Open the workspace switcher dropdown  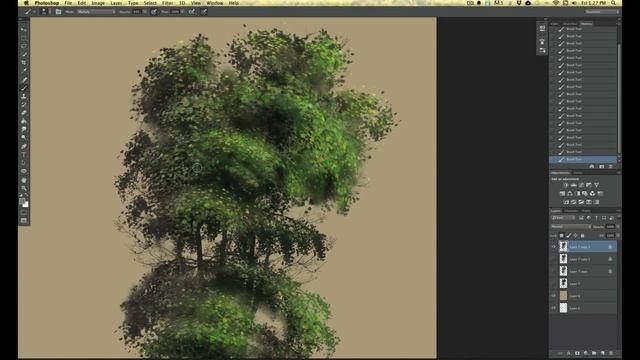coord(602,12)
